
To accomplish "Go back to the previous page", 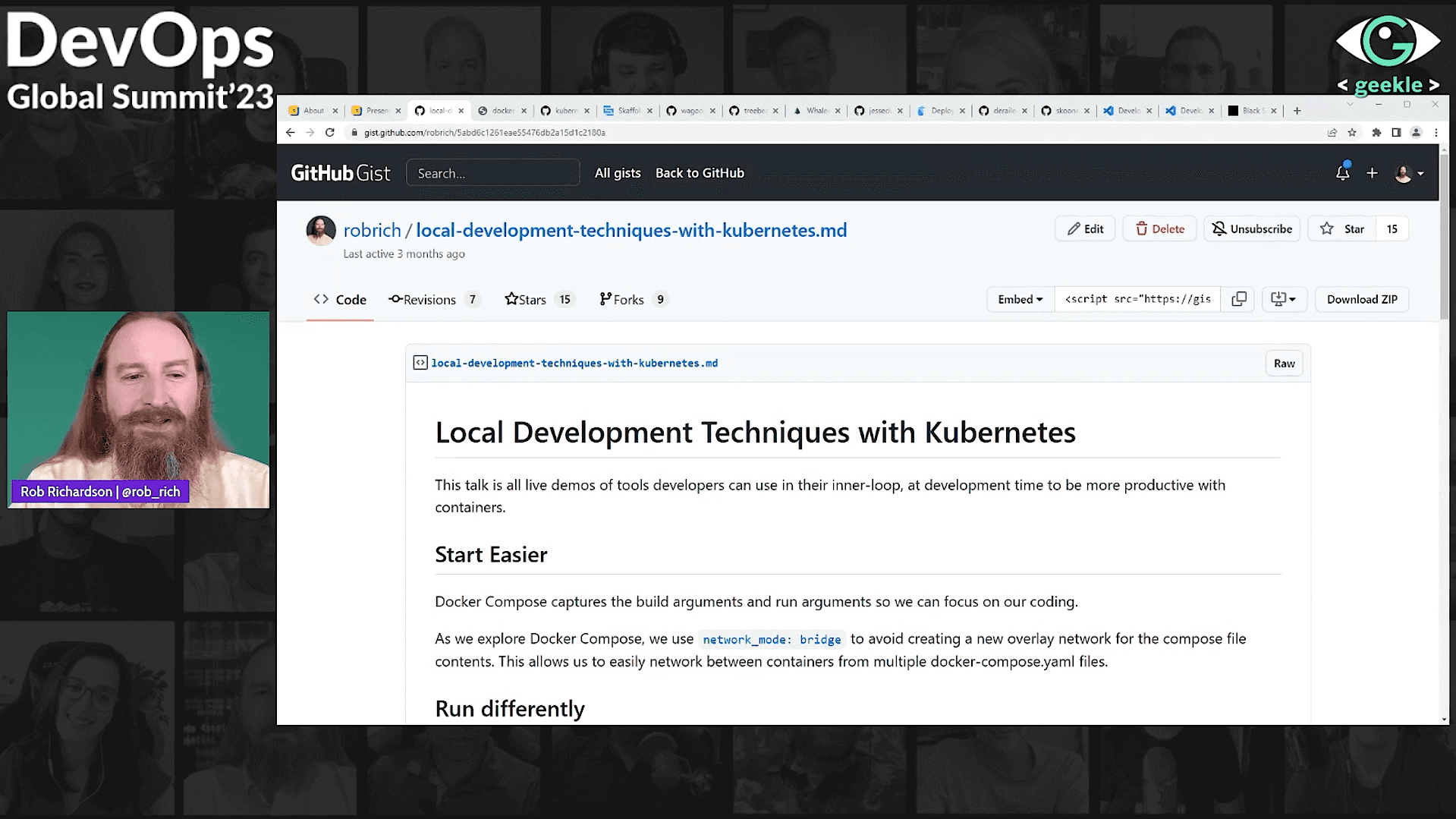I will click(290, 132).
